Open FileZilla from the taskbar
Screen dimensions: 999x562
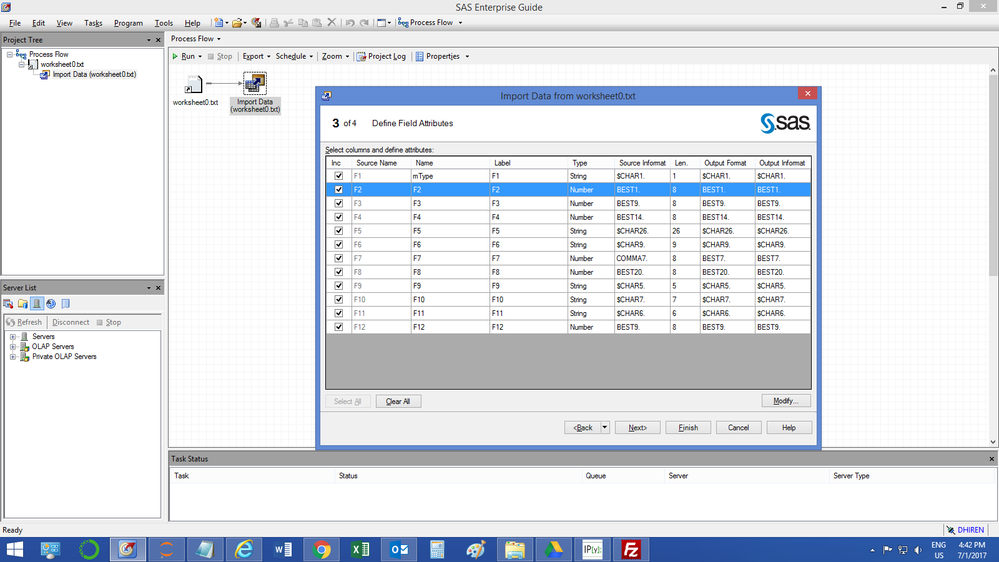(x=631, y=549)
